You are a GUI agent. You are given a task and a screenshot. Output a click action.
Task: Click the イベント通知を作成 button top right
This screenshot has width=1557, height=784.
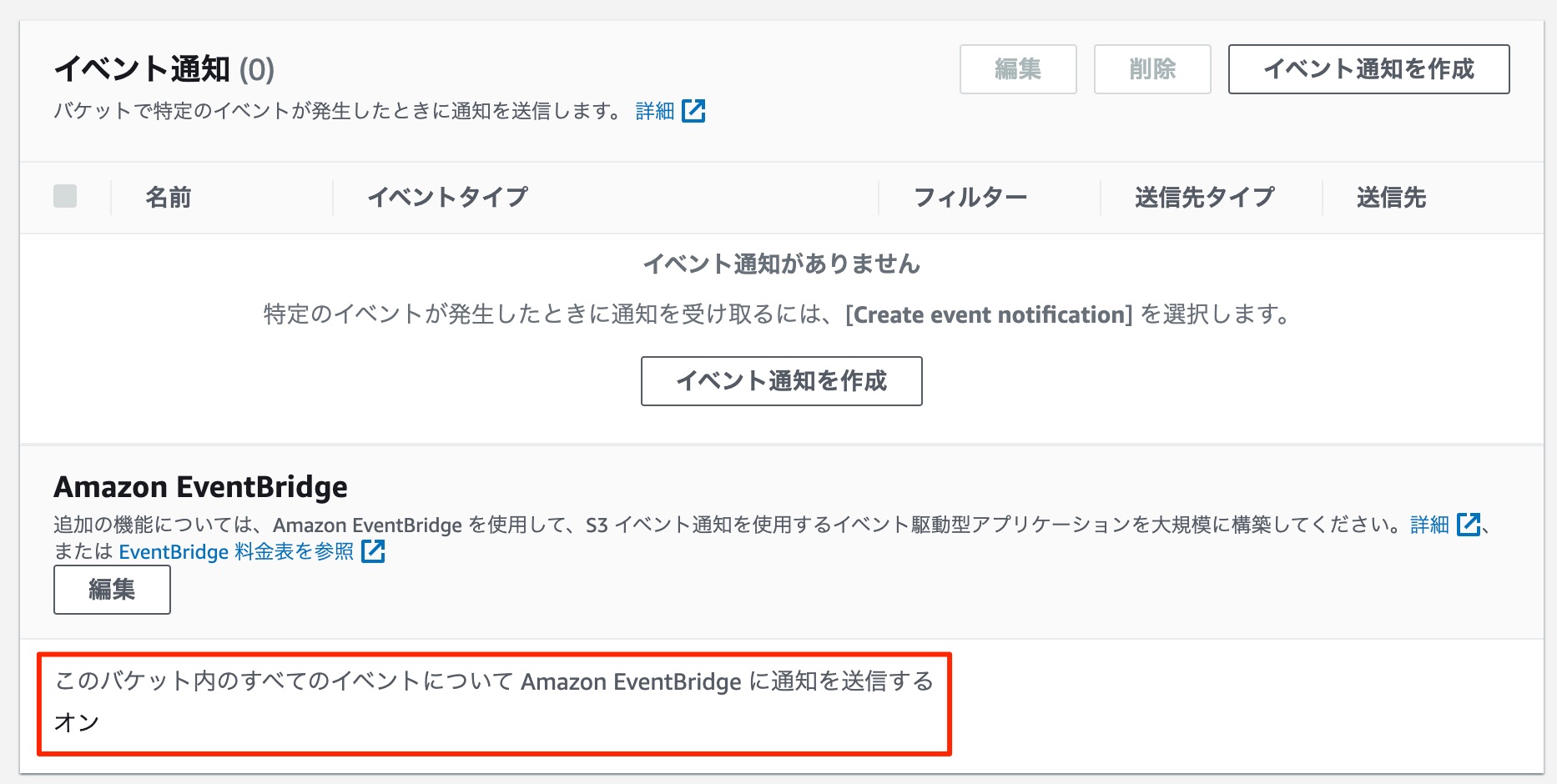point(1368,69)
